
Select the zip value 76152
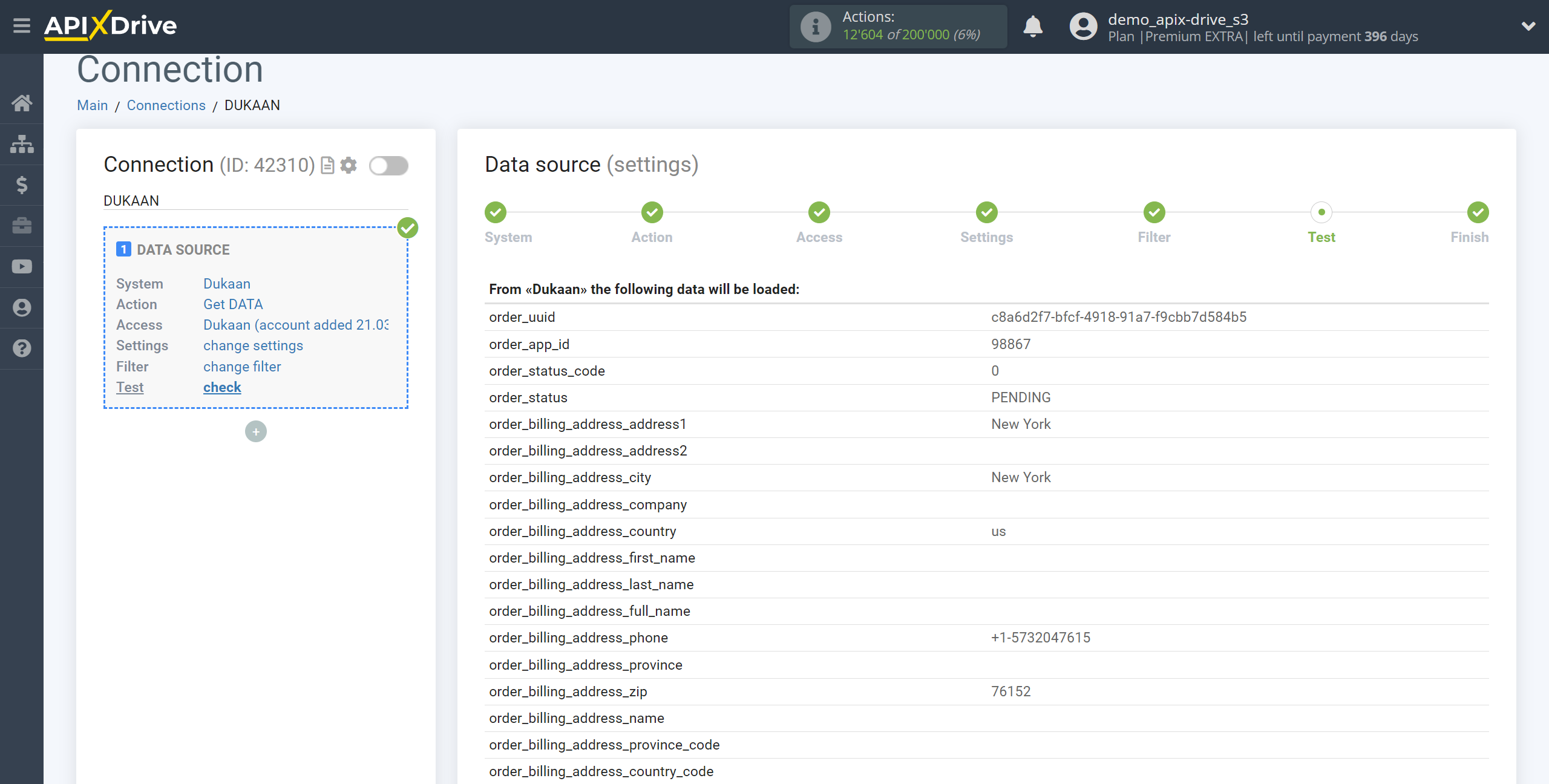click(1010, 691)
